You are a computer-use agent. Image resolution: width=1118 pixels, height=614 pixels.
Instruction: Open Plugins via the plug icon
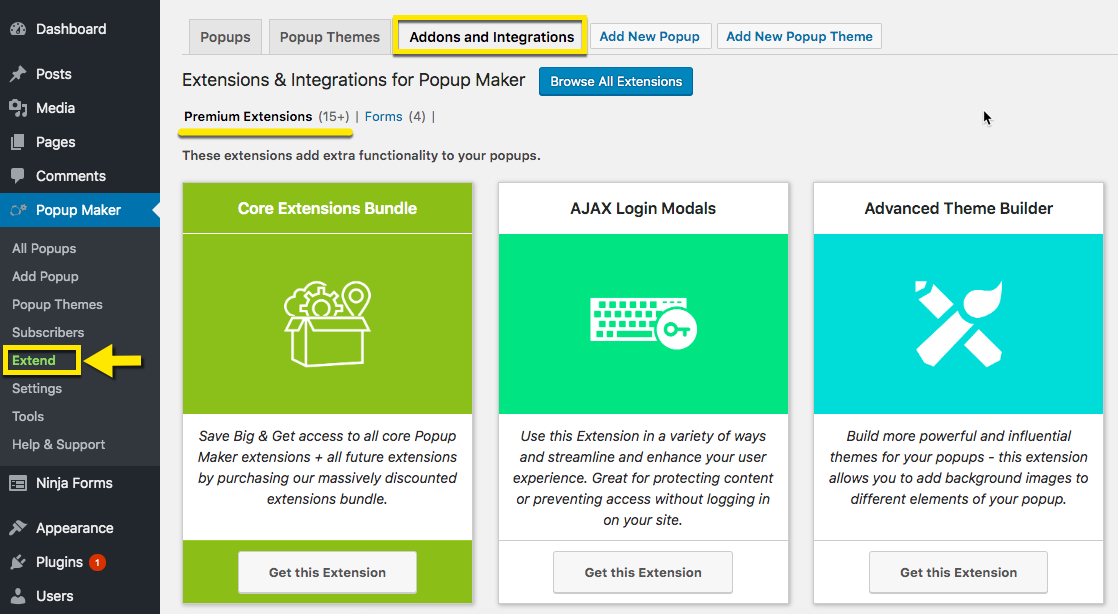[x=22, y=561]
